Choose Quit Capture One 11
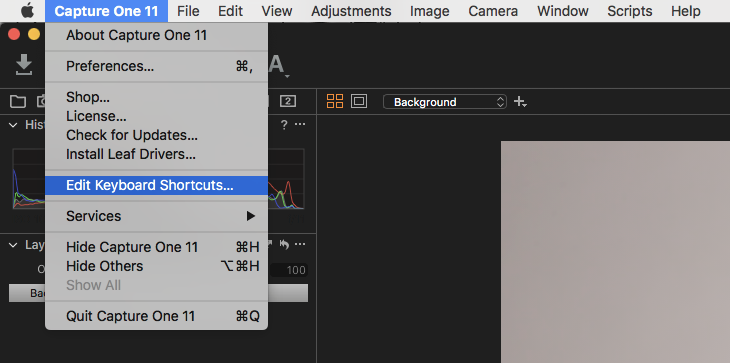 coord(156,316)
